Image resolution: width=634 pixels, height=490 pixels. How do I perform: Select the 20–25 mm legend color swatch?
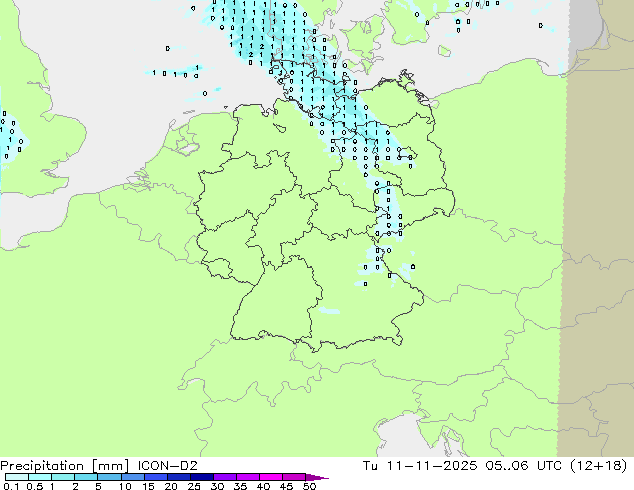click(178, 477)
